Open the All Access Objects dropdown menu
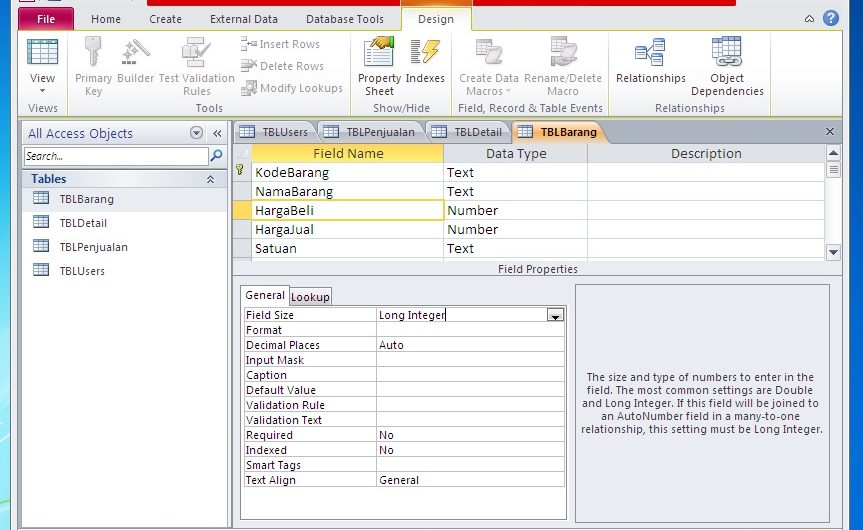Viewport: 863px width, 530px height. point(196,133)
